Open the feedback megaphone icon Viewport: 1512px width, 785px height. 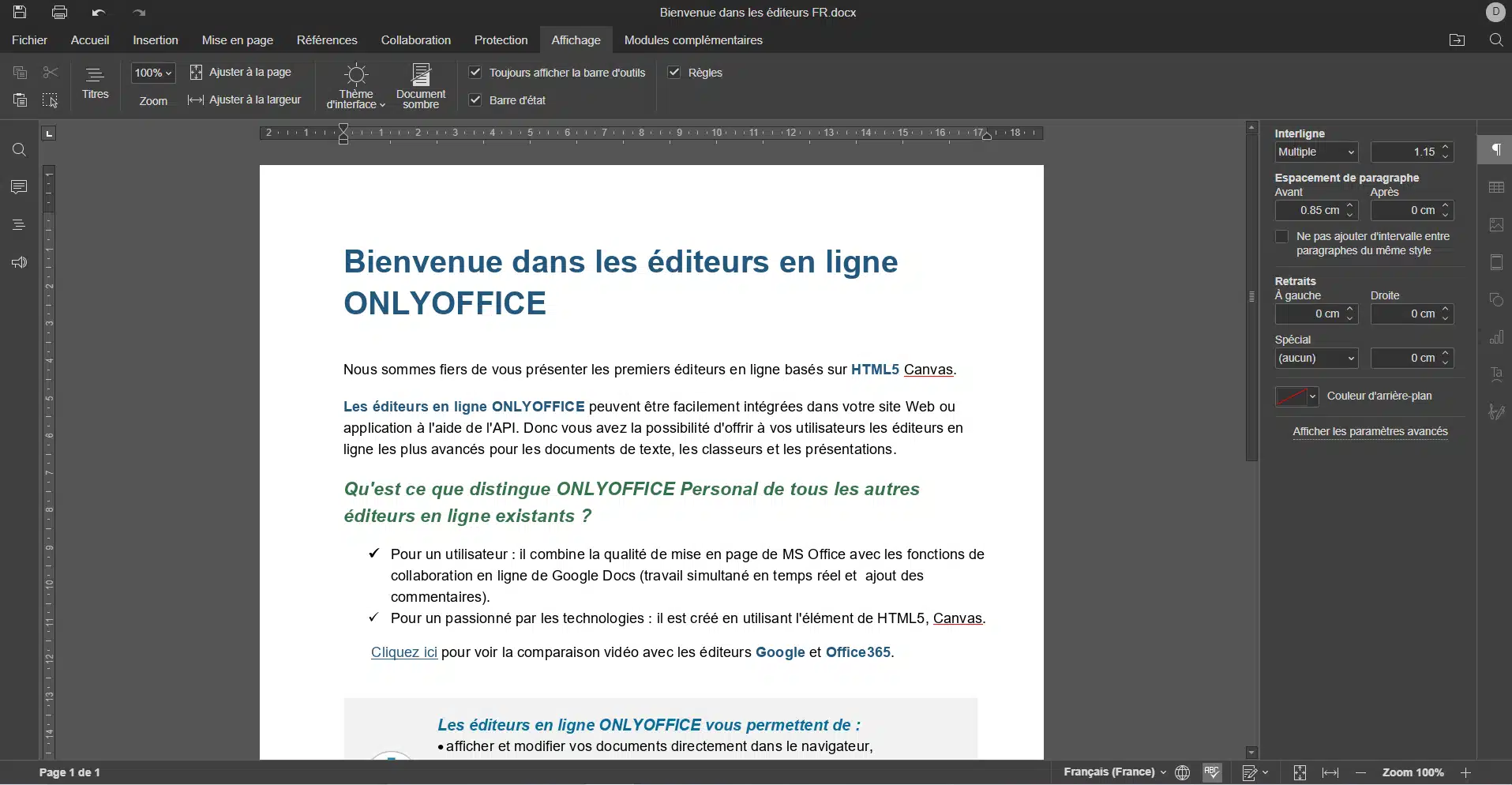(x=20, y=263)
